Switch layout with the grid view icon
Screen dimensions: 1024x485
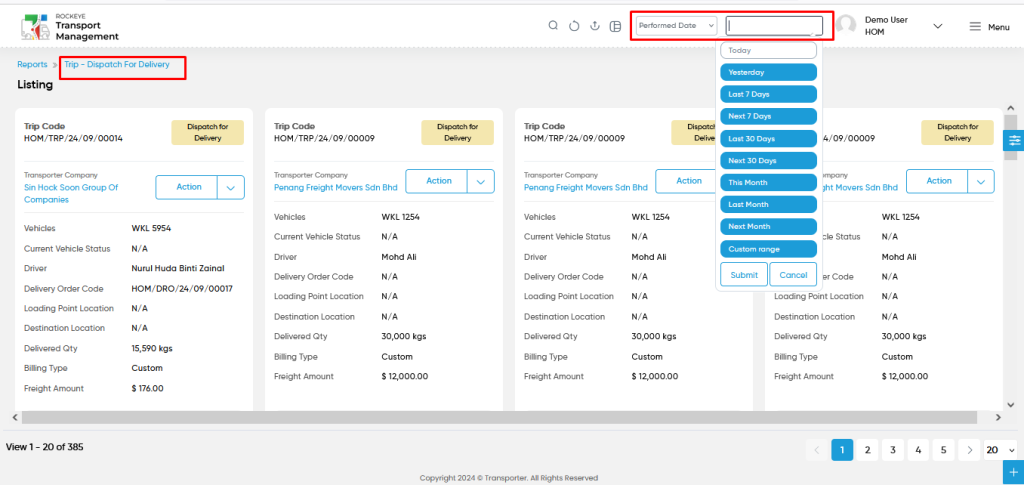pos(615,26)
